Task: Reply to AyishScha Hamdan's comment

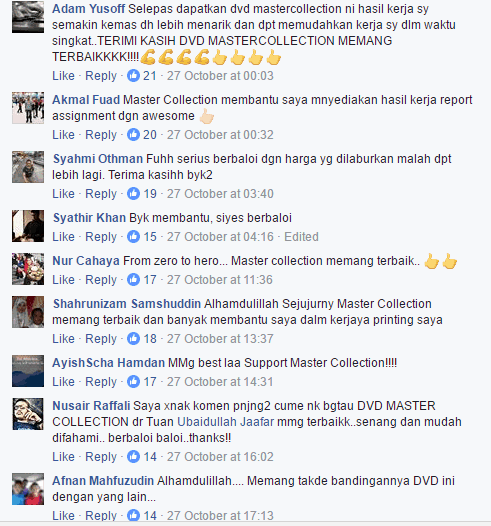Action: coord(101,382)
